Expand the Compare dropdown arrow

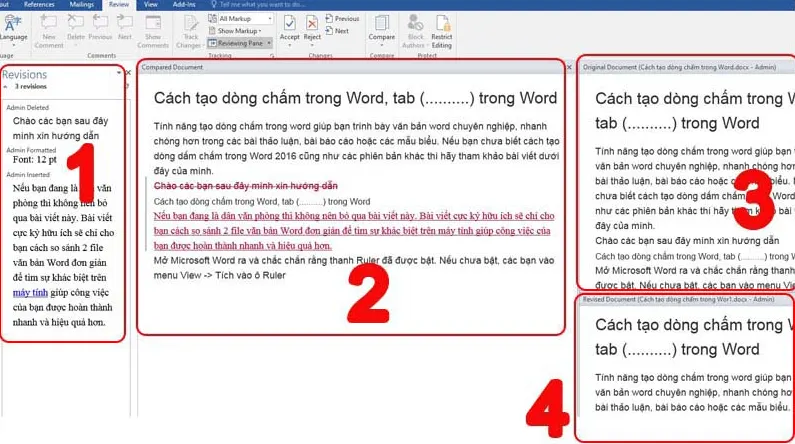(x=381, y=45)
